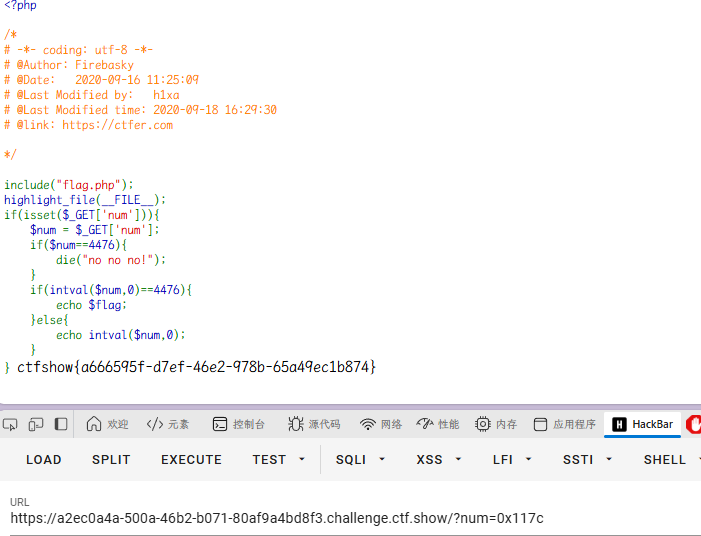Click the echo intval($num,0) line
The image size is (701, 536).
tap(121, 335)
